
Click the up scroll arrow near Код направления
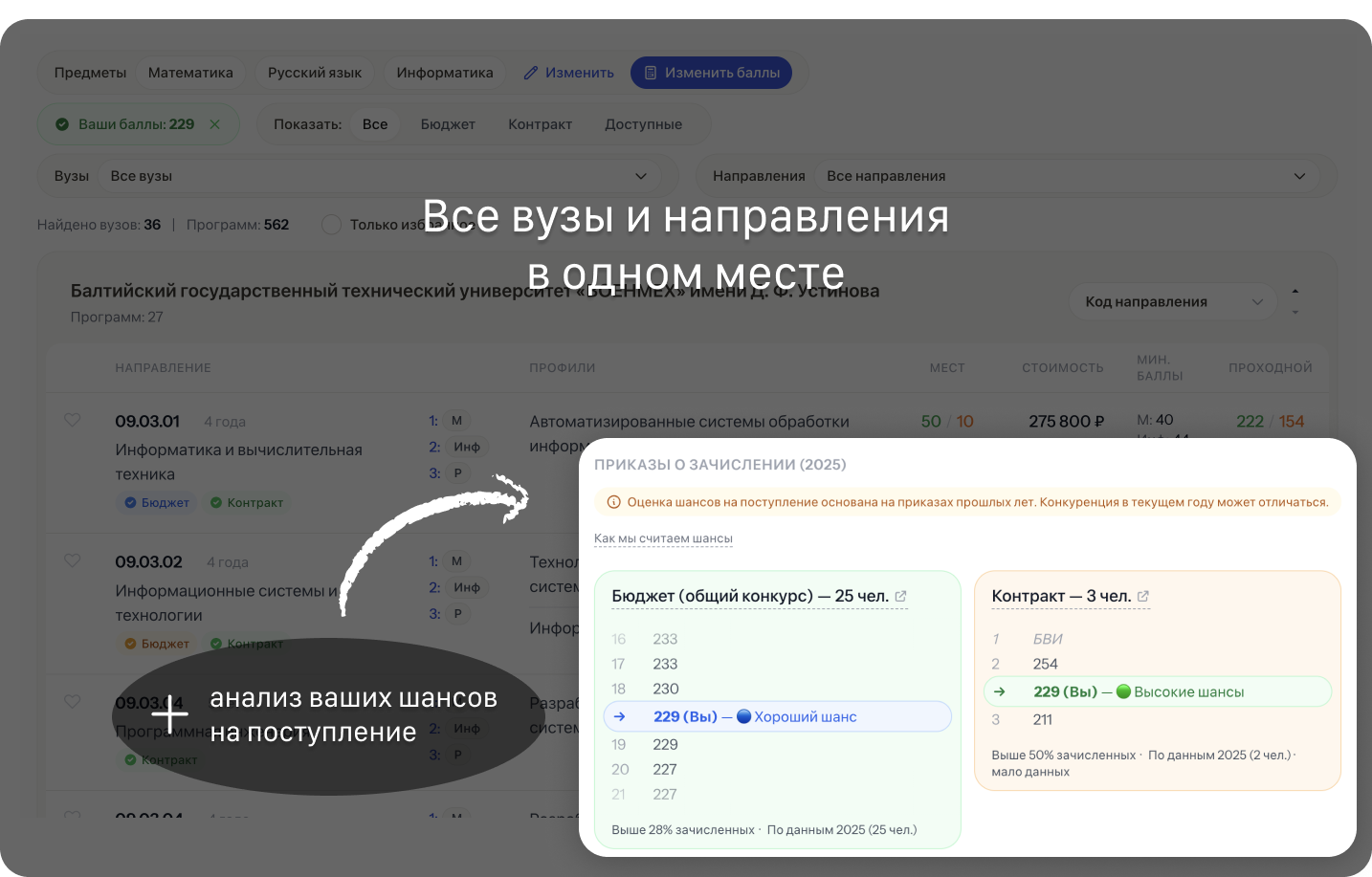pyautogui.click(x=1295, y=290)
